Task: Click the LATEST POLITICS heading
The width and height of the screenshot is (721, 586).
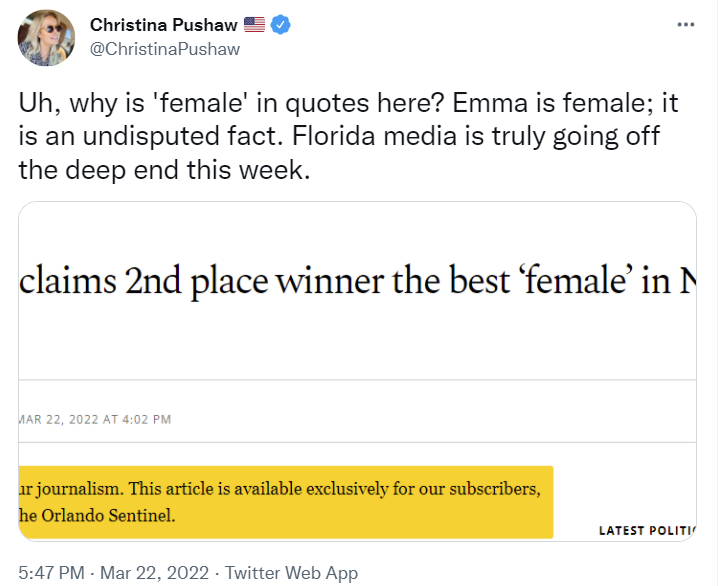Action: (x=647, y=530)
